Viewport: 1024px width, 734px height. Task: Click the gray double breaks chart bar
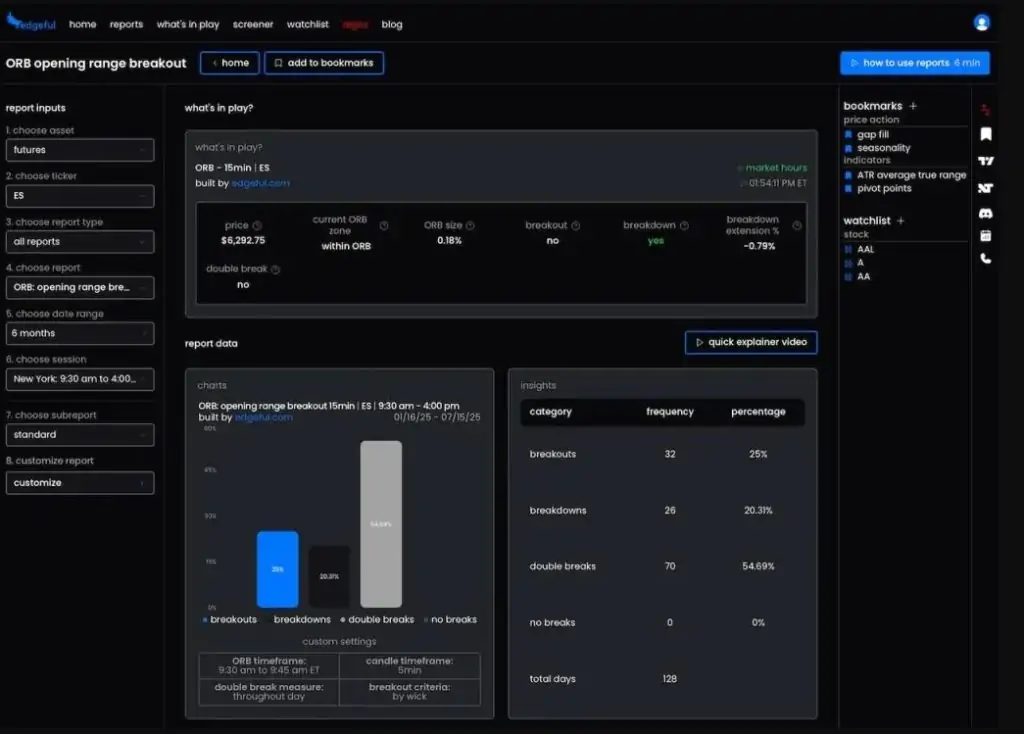[381, 524]
